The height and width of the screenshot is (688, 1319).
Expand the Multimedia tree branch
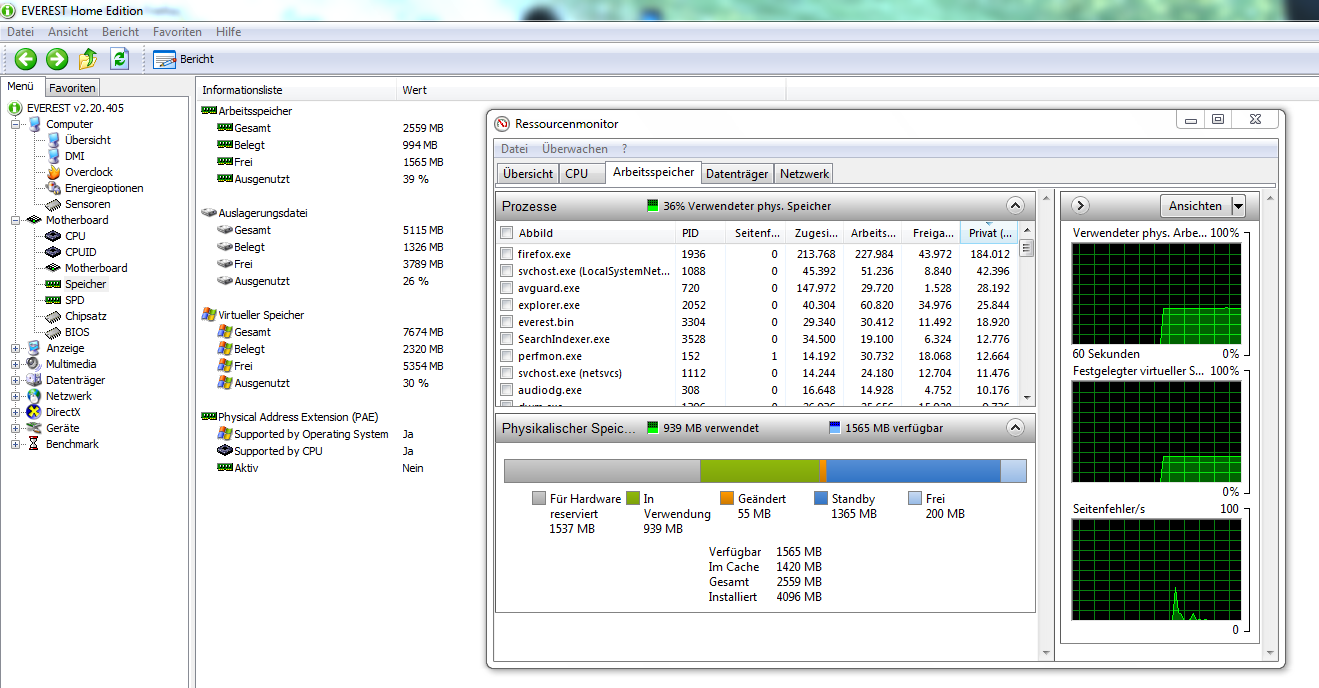[x=16, y=364]
